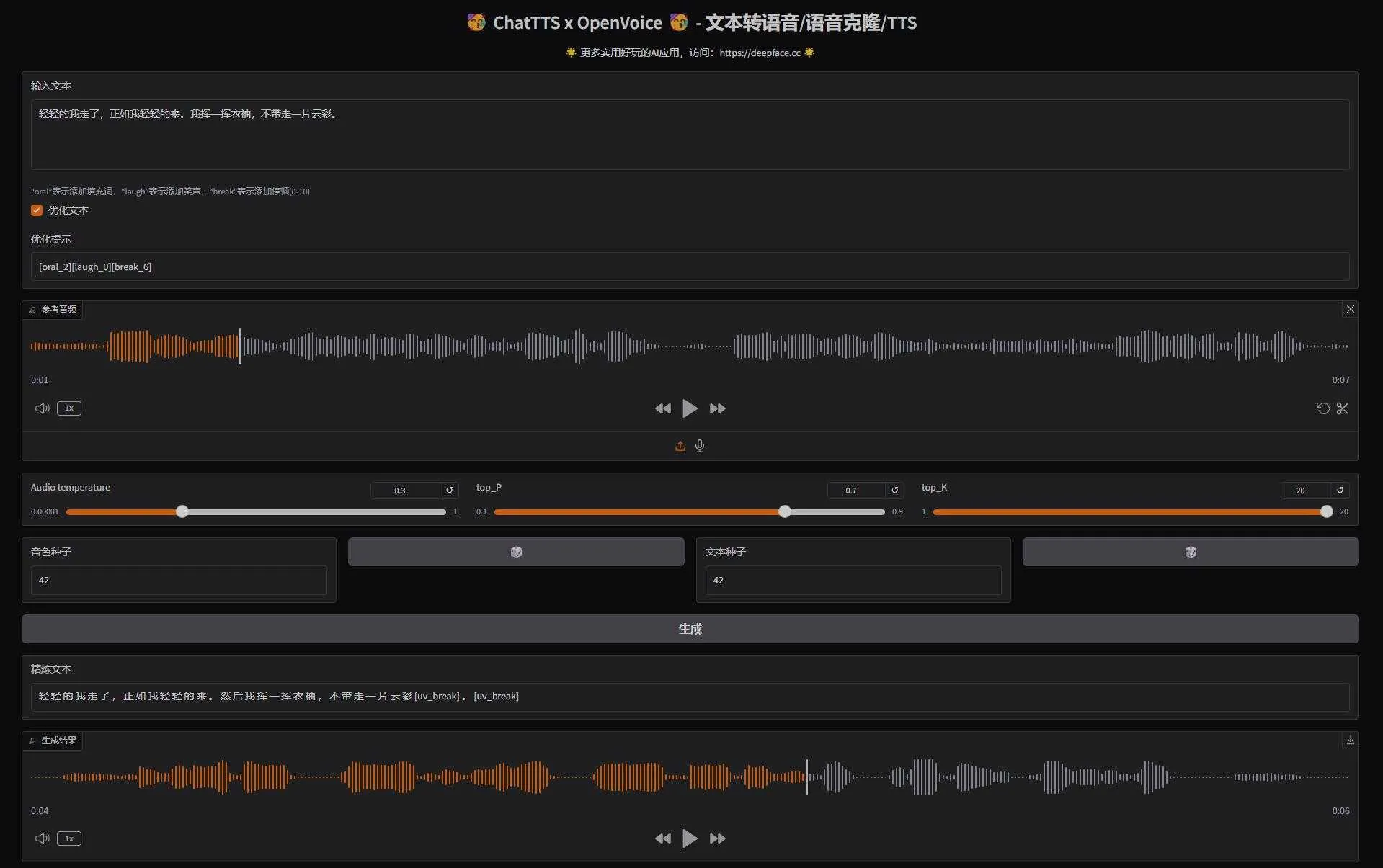1383x868 pixels.
Task: Edit the Audio temperature number box
Action: tap(405, 491)
